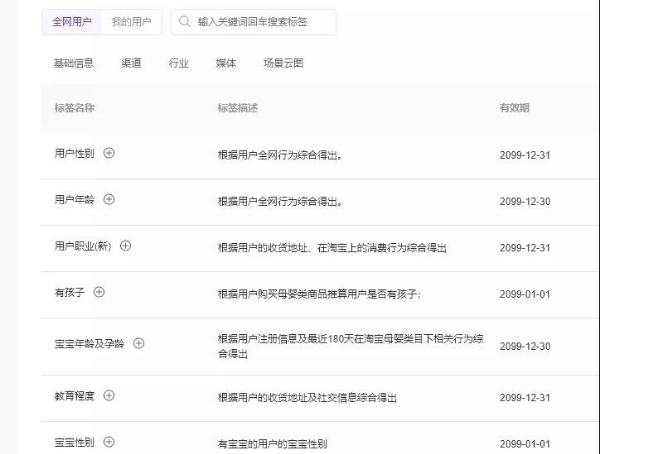Click the plus icon next to 宝宝年龄及孕龄

[x=139, y=343]
